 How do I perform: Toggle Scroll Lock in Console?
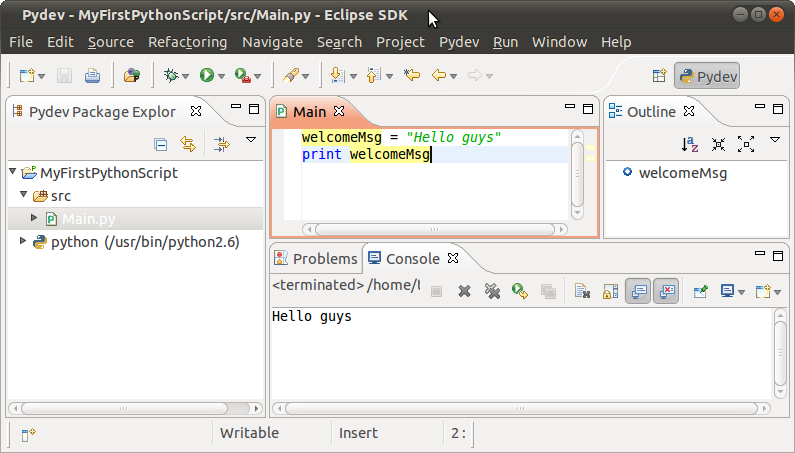[610, 291]
